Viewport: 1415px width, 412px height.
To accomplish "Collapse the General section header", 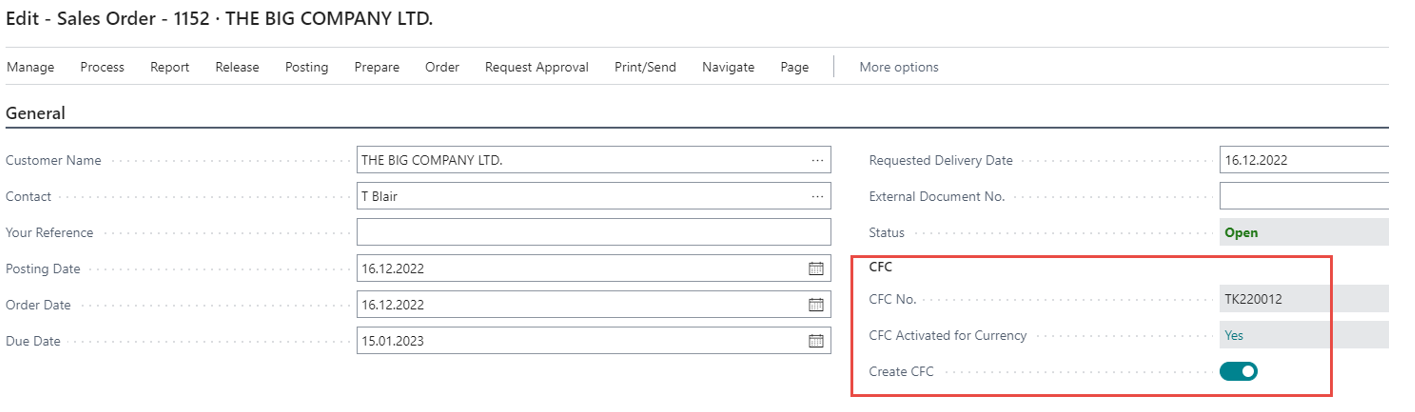I will pyautogui.click(x=36, y=114).
